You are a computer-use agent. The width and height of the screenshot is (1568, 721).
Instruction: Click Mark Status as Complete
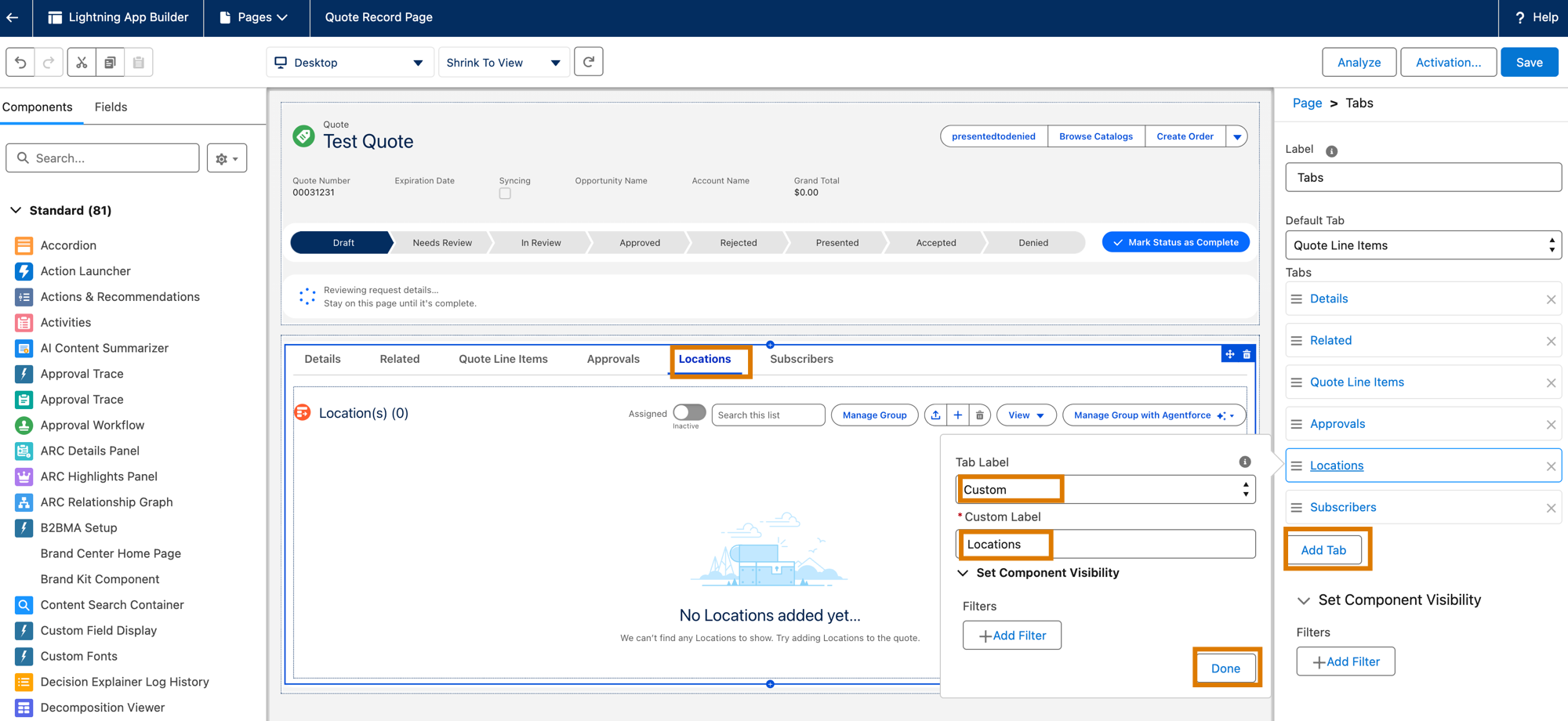(x=1176, y=243)
